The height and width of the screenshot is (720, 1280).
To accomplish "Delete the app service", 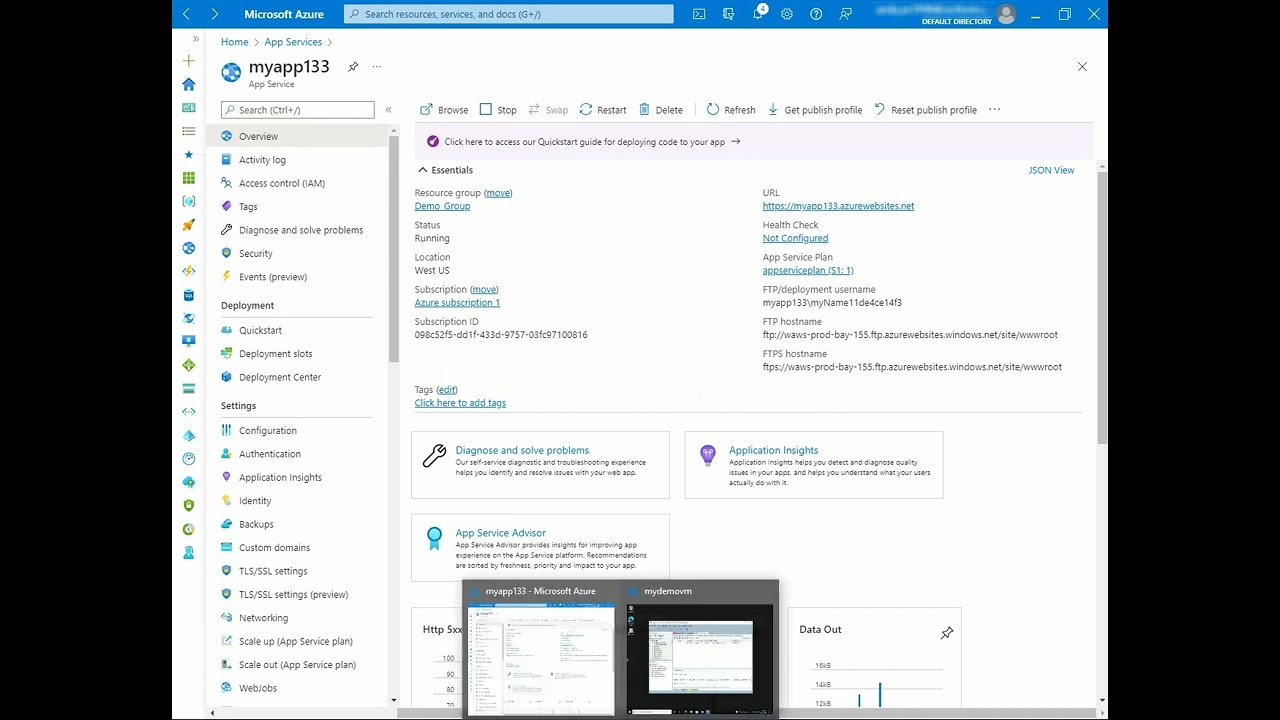I will pos(661,110).
